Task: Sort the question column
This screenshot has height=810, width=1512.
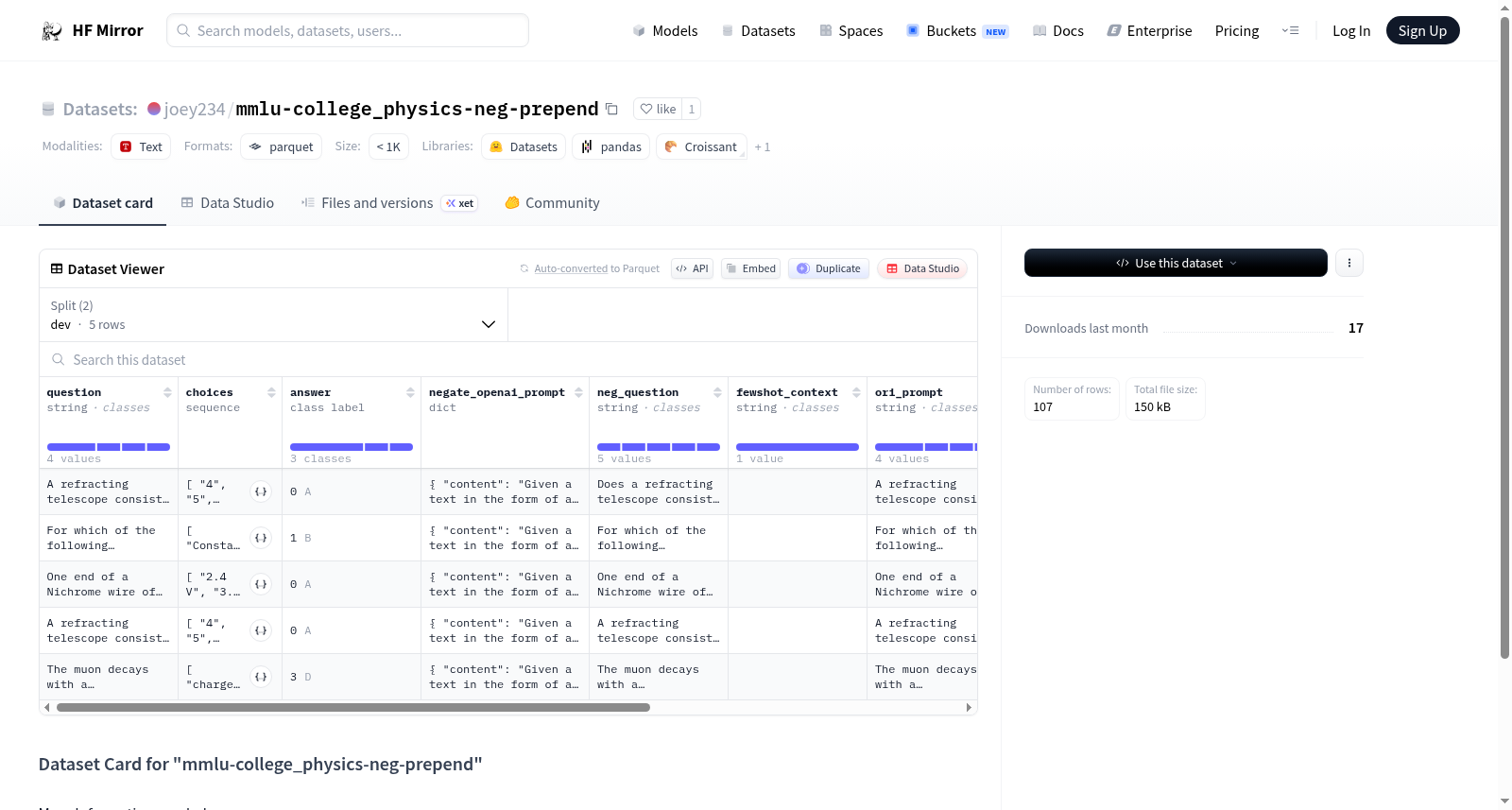Action: [x=167, y=392]
